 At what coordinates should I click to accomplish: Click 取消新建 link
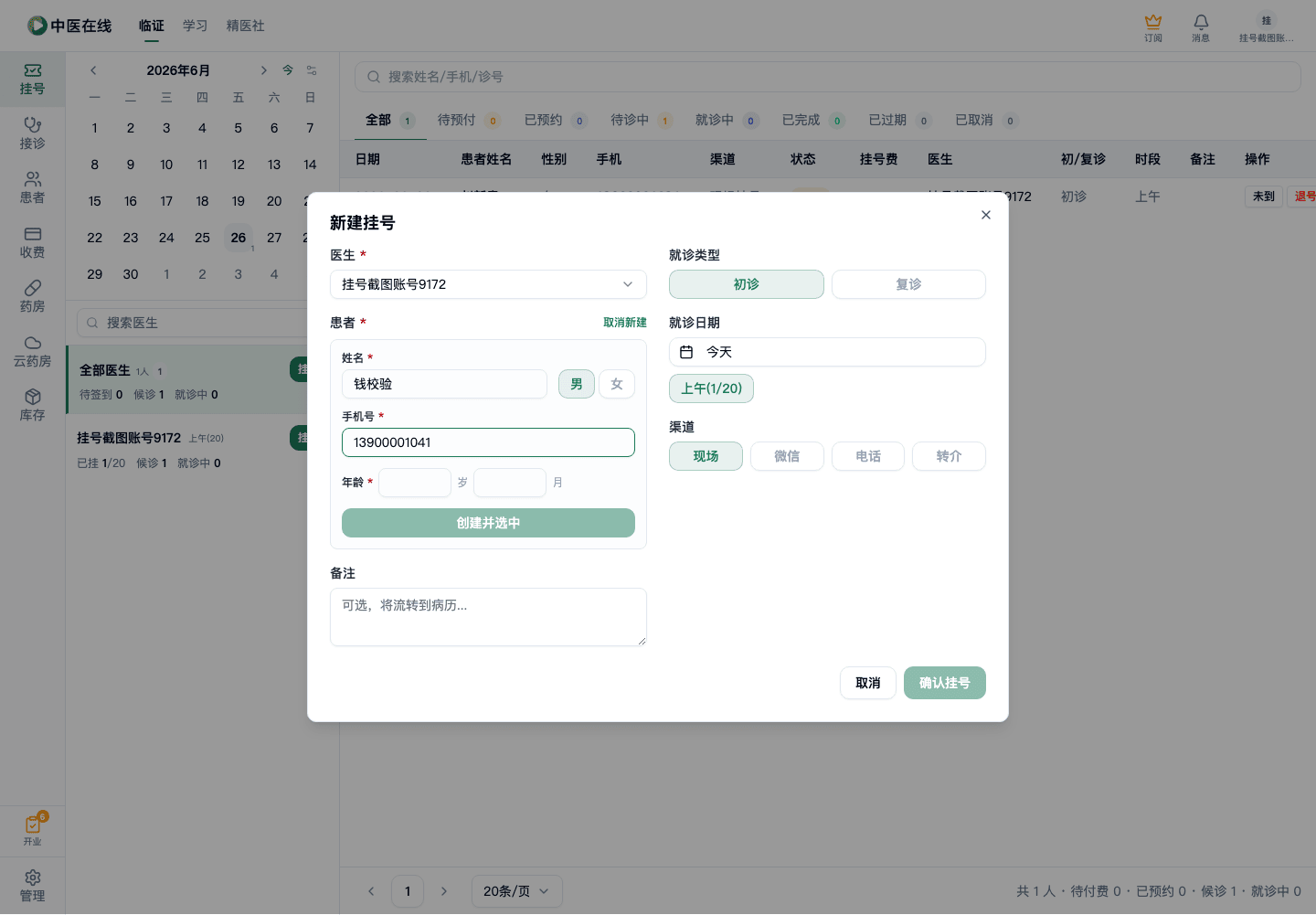point(625,323)
